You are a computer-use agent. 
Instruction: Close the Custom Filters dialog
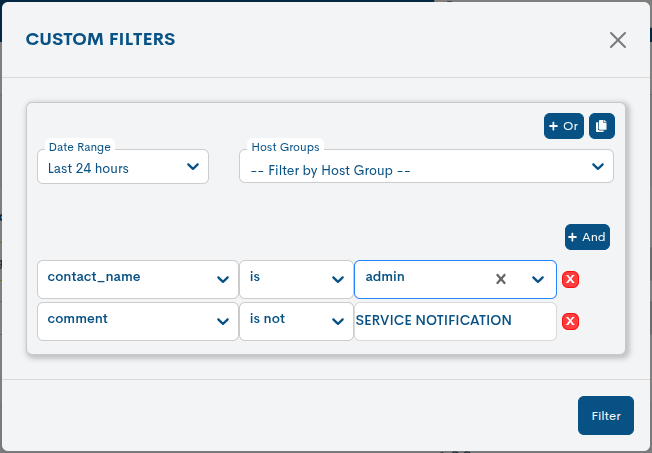pyautogui.click(x=617, y=40)
